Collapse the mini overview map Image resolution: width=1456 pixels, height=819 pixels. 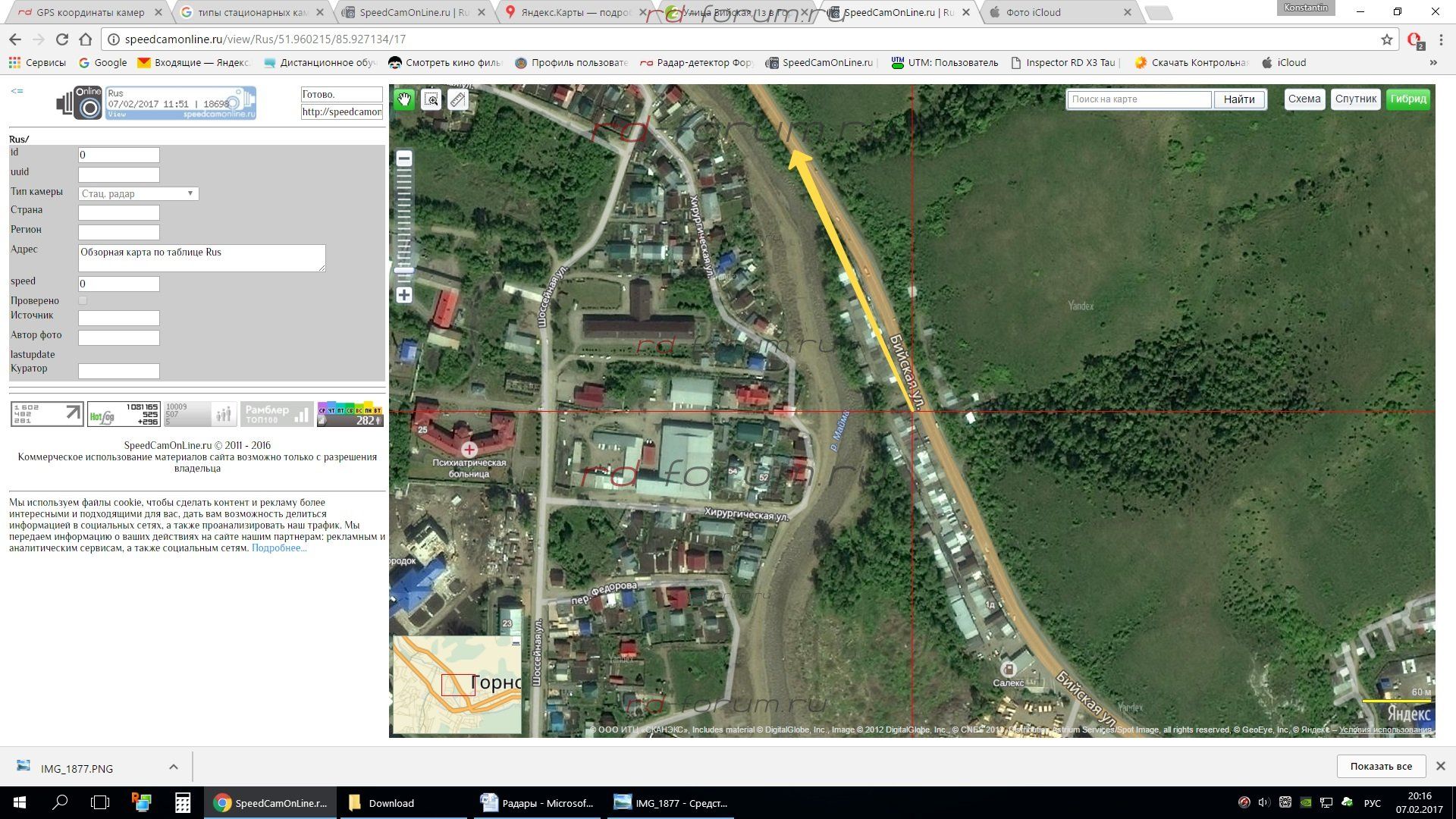coord(516,643)
